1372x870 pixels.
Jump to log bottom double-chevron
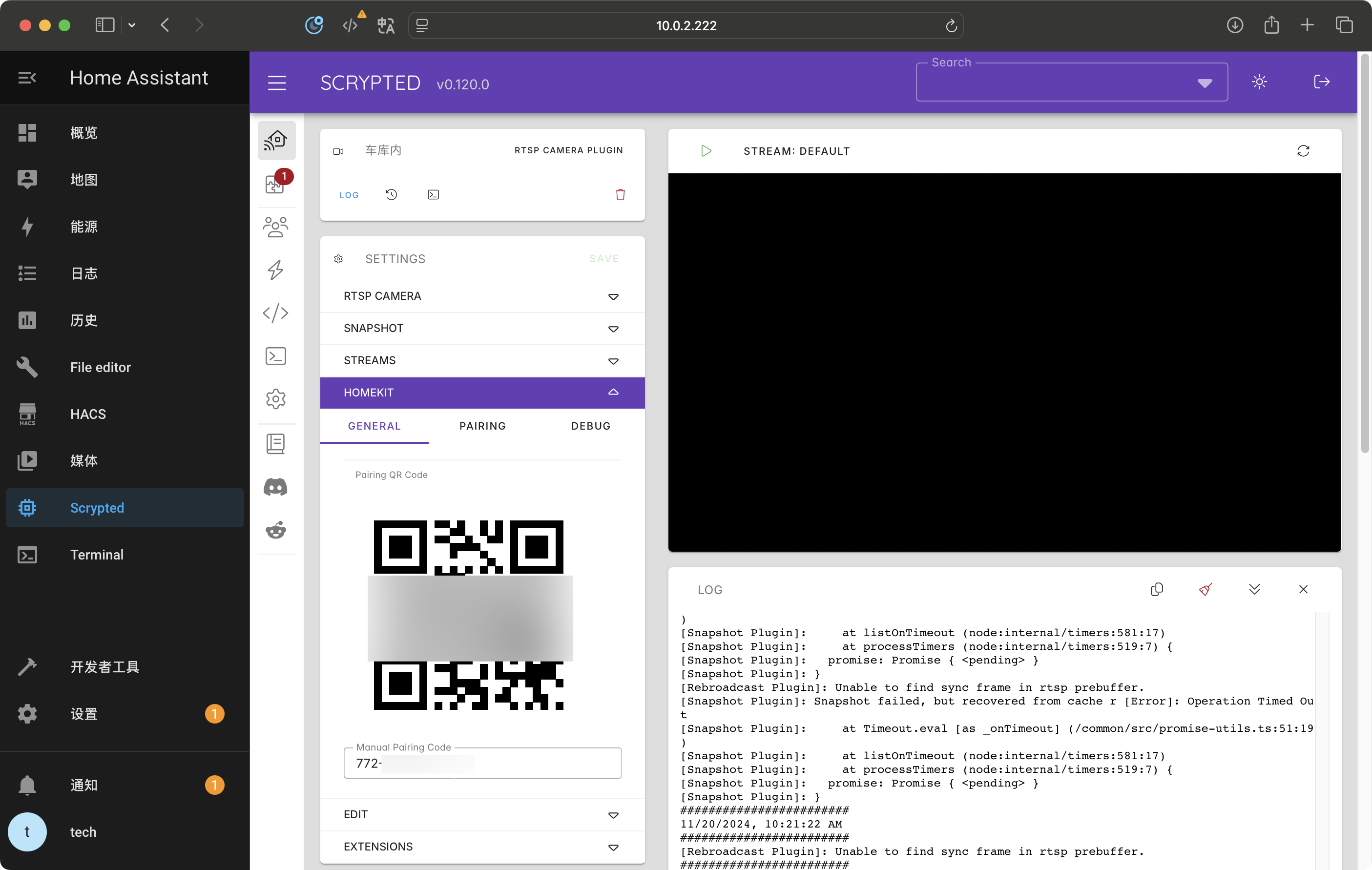tap(1254, 589)
